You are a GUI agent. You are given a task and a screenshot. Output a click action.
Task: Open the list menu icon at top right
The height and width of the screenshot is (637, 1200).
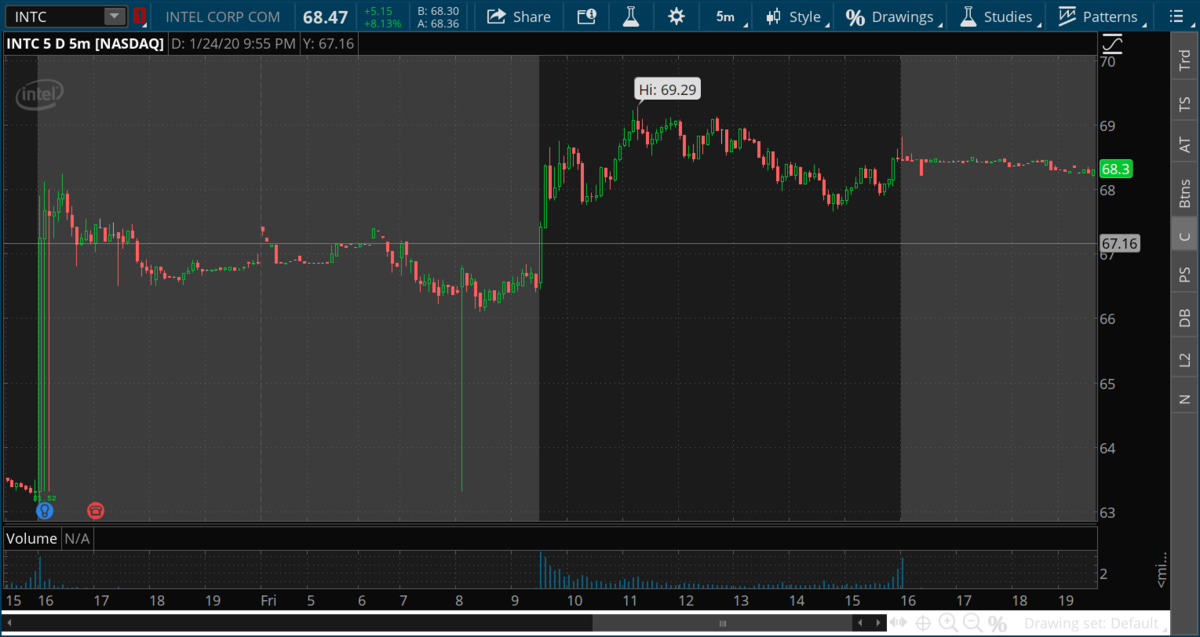(x=1177, y=16)
